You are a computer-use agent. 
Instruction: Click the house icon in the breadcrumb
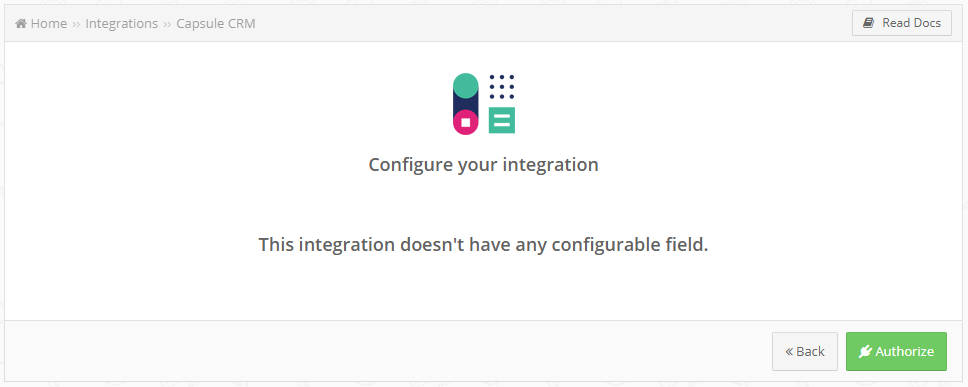click(x=21, y=23)
